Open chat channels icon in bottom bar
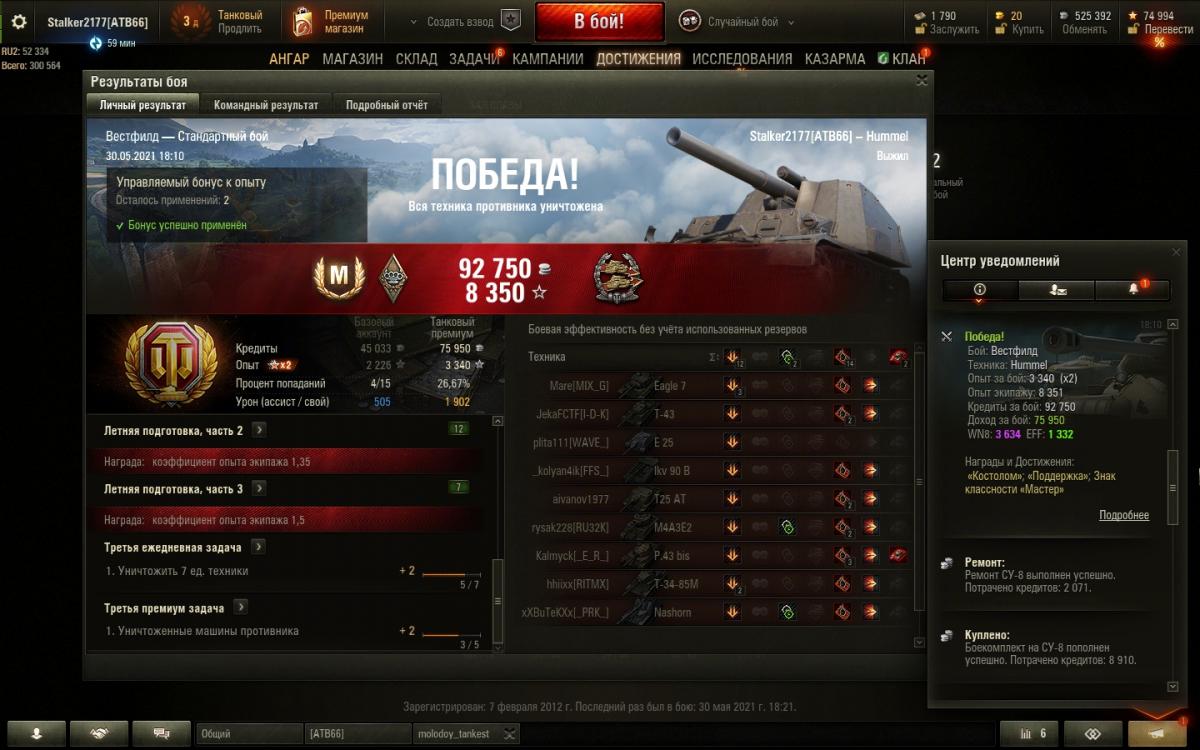The height and width of the screenshot is (750, 1200). [161, 734]
